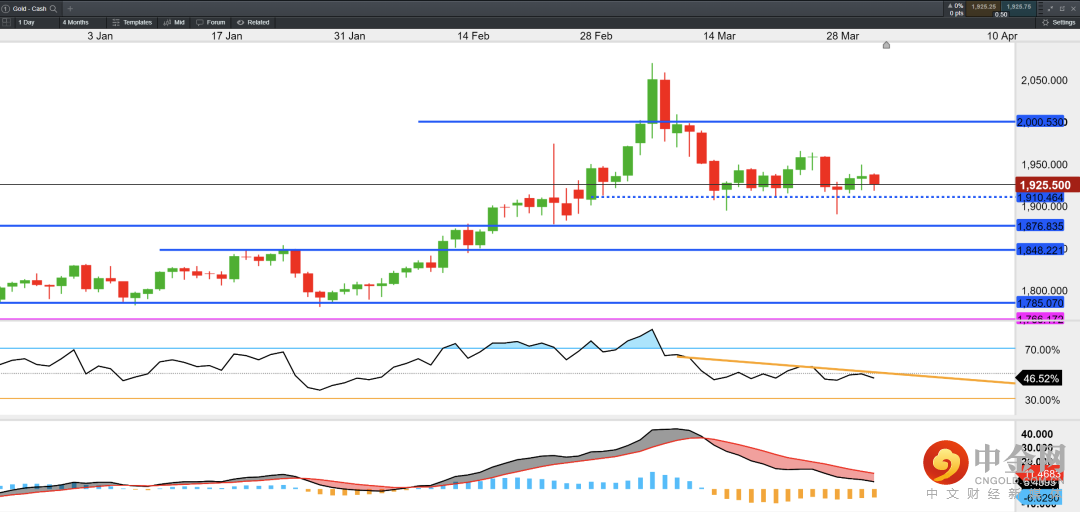
Task: Click the search magnifier beside Gold - Cash
Action: coord(54,8)
